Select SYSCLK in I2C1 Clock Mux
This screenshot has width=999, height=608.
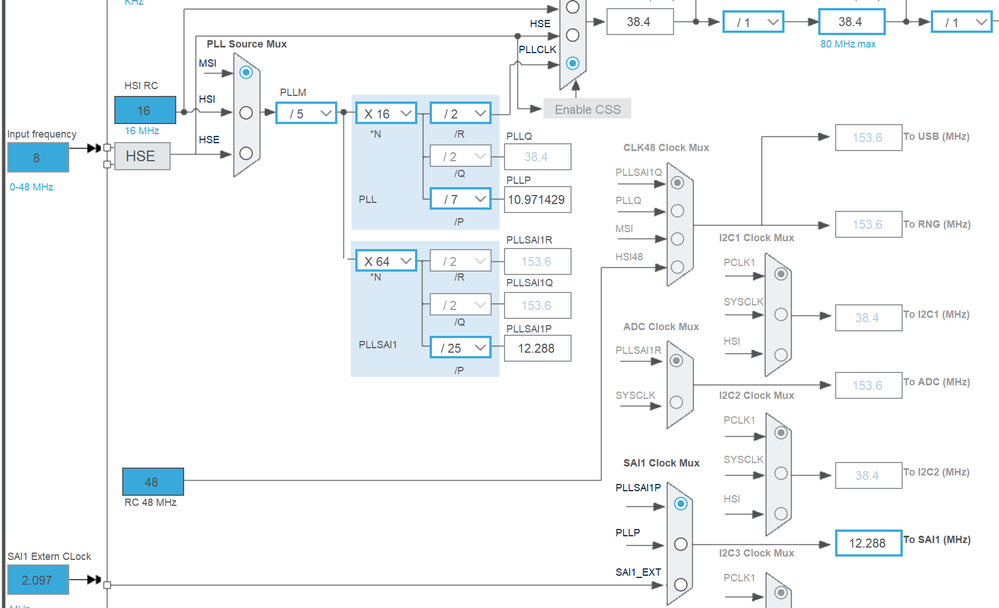(780, 315)
